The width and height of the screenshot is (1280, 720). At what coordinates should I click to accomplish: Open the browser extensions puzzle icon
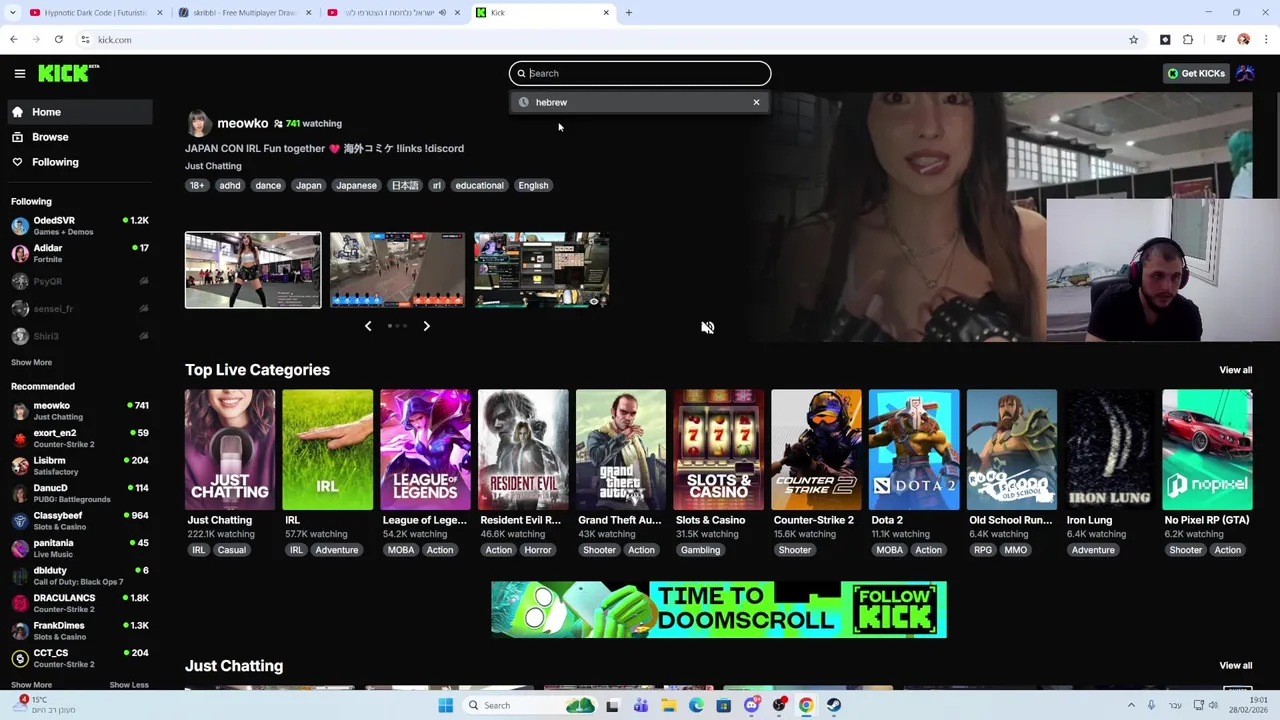point(1188,40)
